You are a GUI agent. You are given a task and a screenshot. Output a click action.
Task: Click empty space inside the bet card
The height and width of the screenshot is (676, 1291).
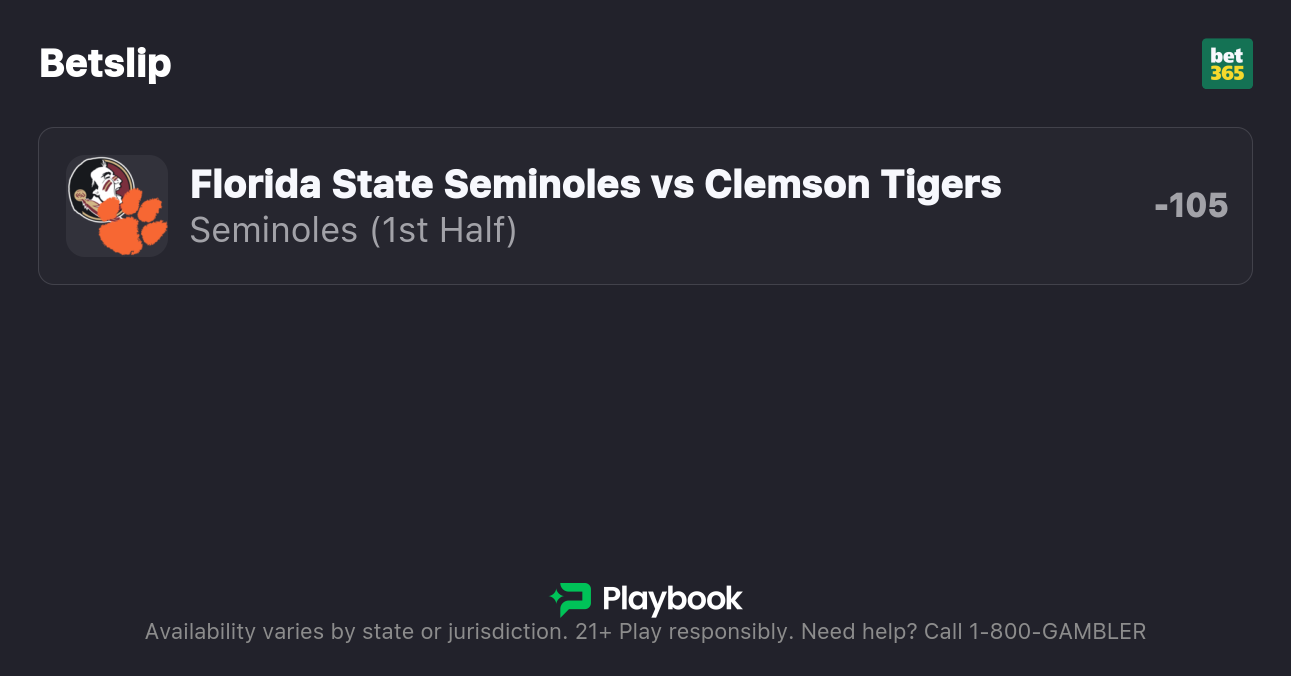click(x=800, y=250)
